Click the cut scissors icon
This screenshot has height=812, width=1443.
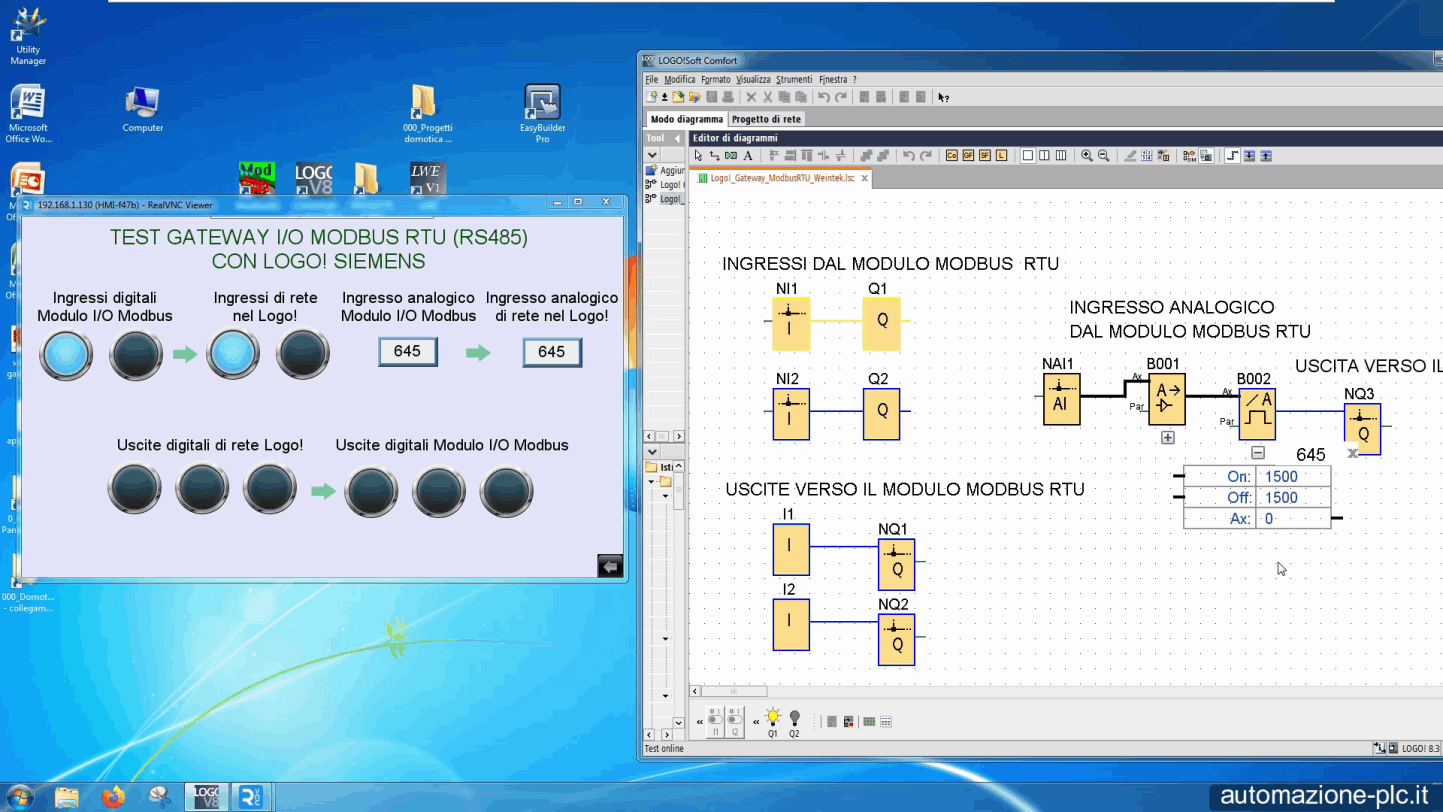767,97
